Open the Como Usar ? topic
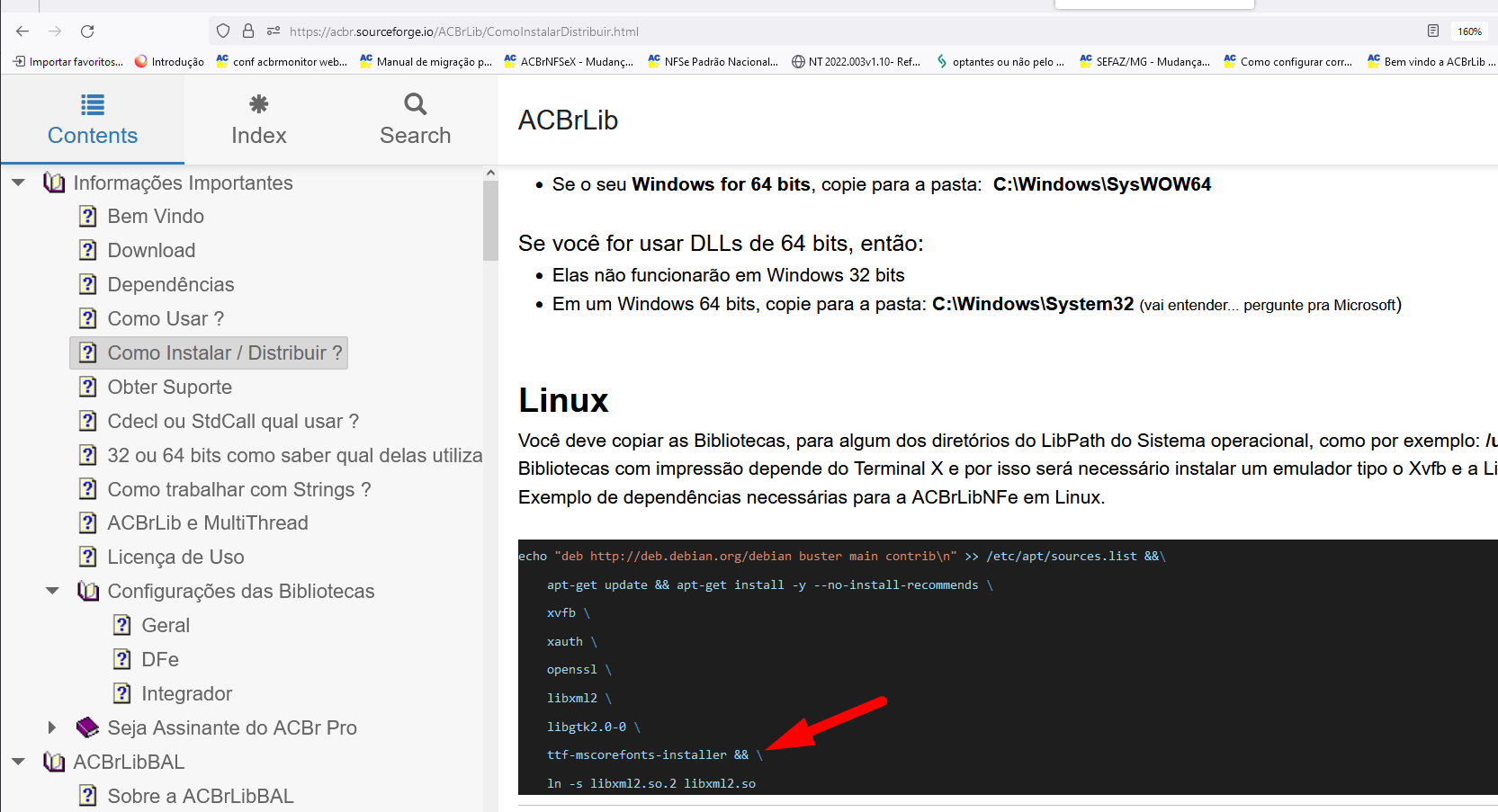Viewport: 1498px width, 812px height. click(151, 319)
